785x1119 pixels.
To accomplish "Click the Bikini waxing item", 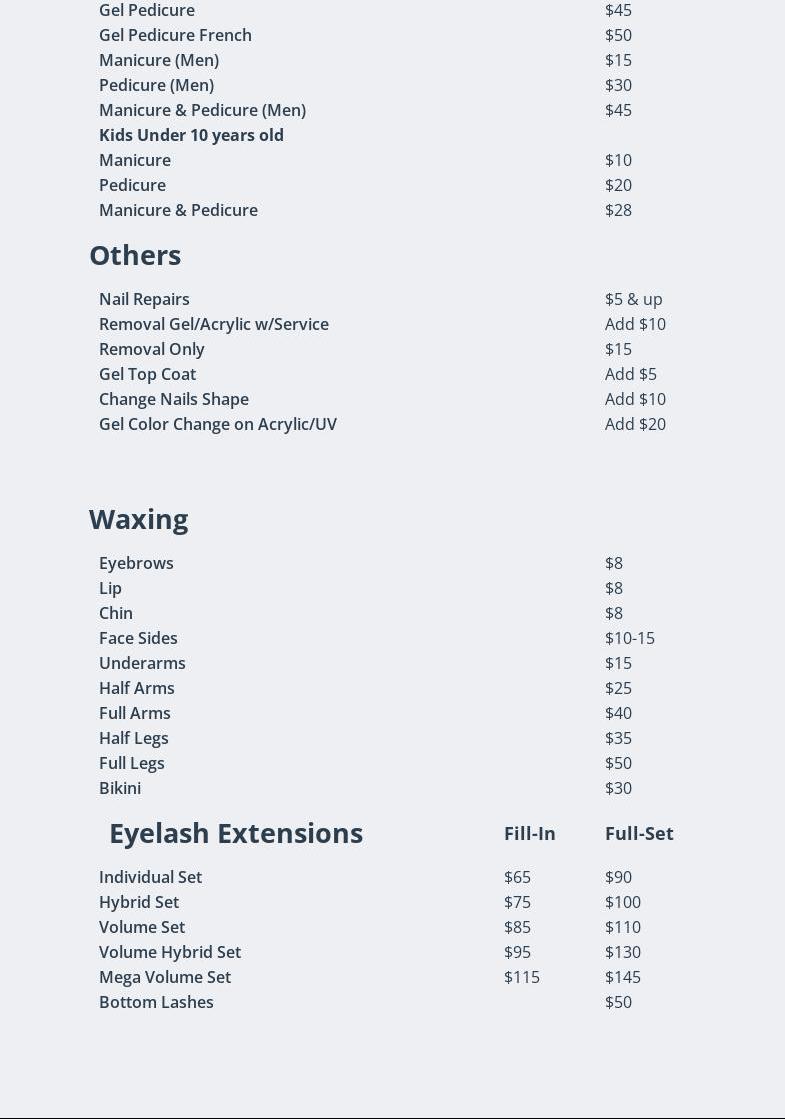I will (120, 788).
